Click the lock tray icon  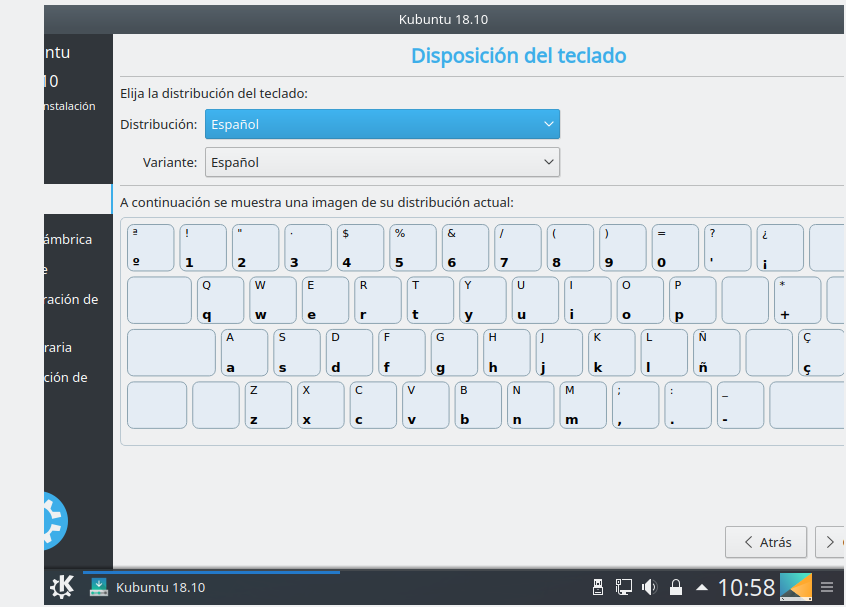coord(676,587)
